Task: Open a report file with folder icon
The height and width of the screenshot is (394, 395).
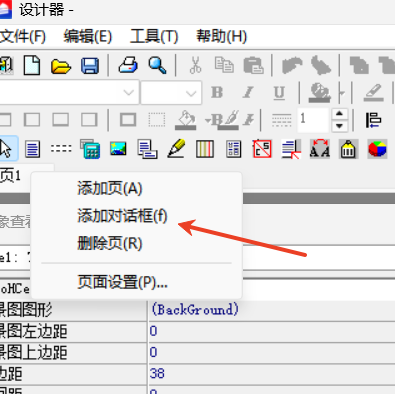Action: coord(61,66)
